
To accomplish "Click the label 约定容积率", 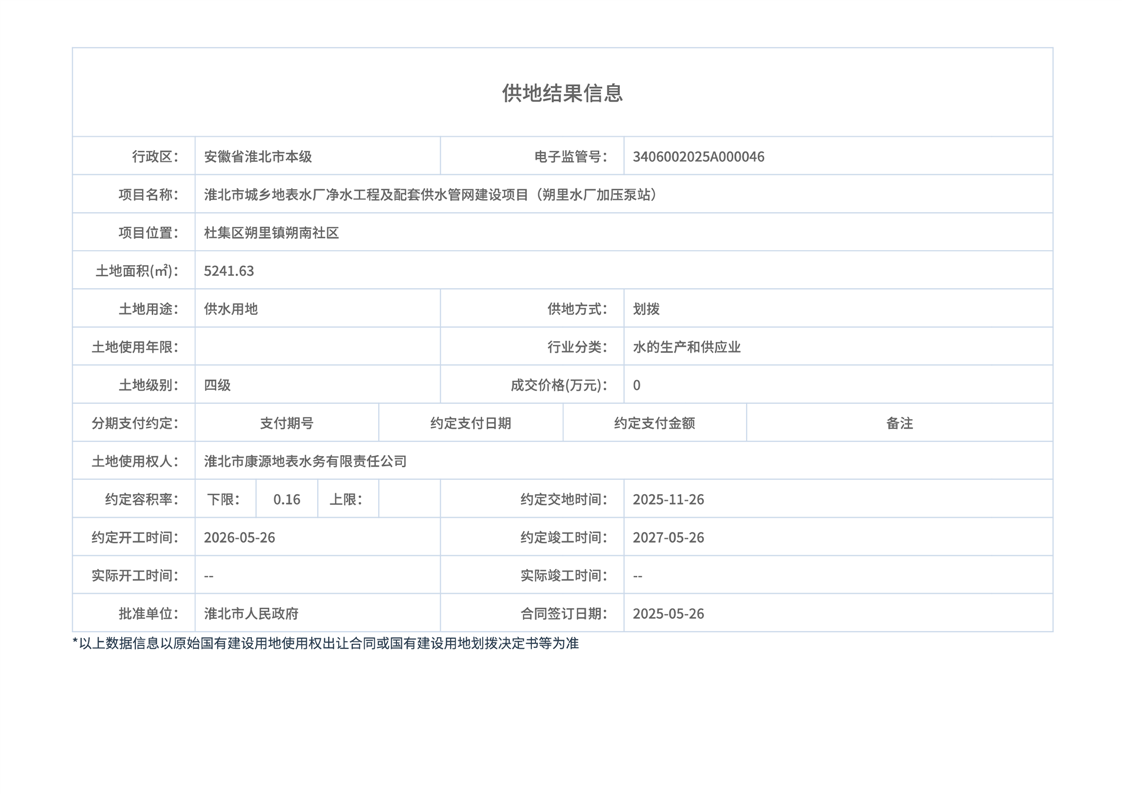I will (x=142, y=499).
